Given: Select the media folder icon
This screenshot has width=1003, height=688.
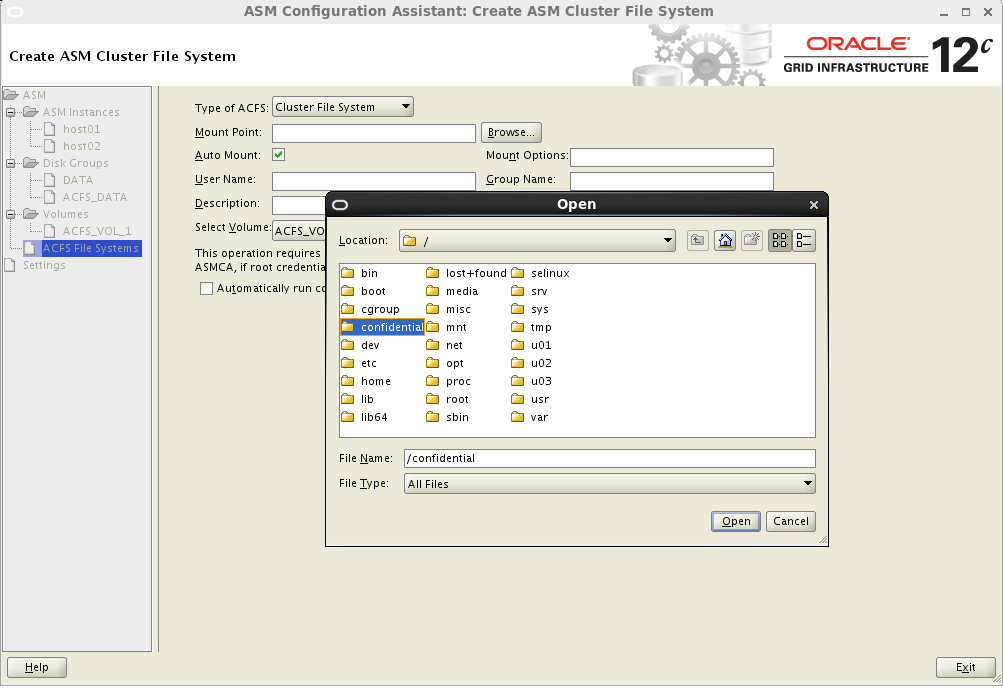Looking at the screenshot, I should click(433, 291).
